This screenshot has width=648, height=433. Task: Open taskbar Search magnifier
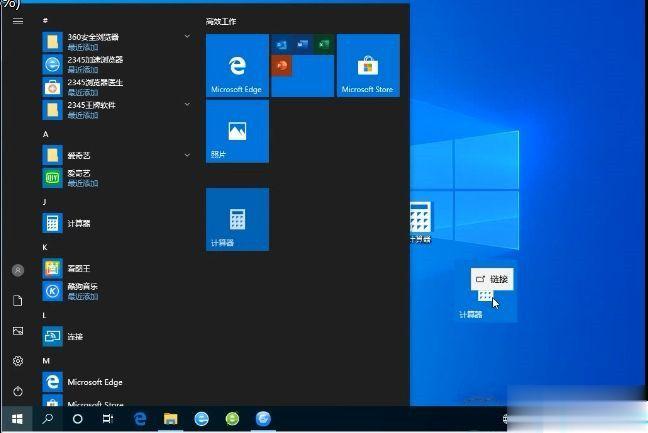48,419
